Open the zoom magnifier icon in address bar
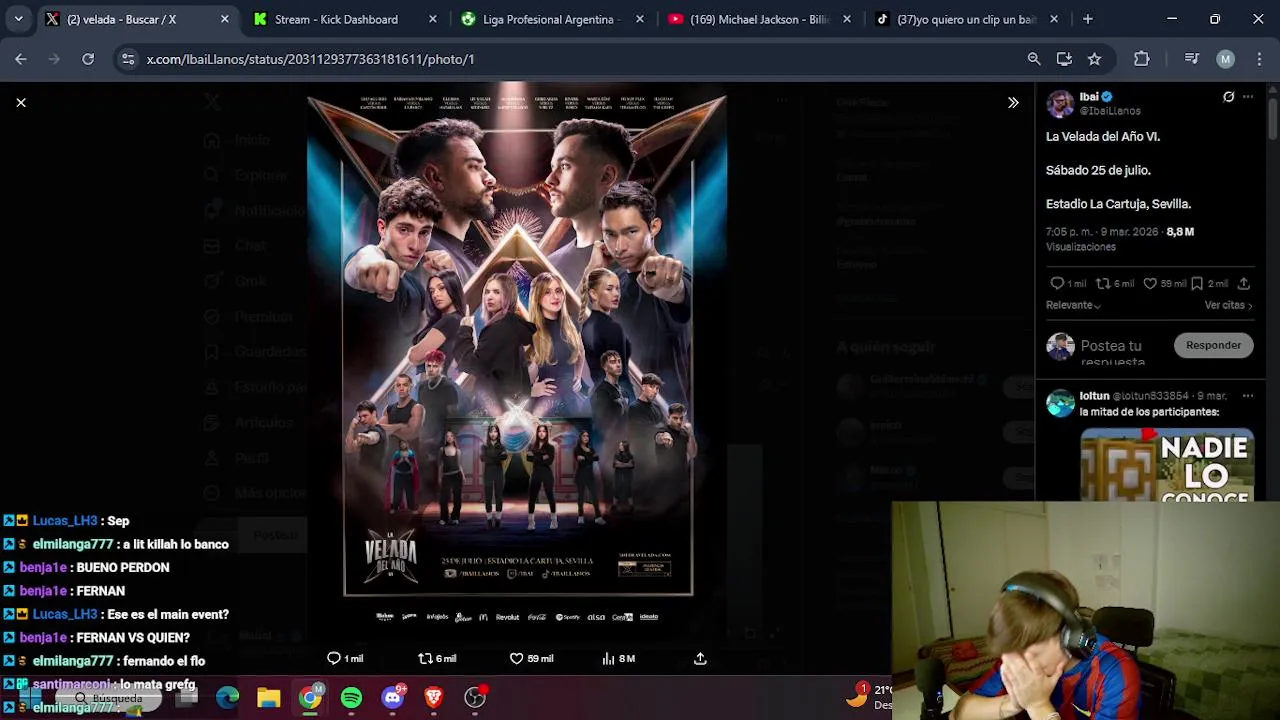 (x=1034, y=59)
